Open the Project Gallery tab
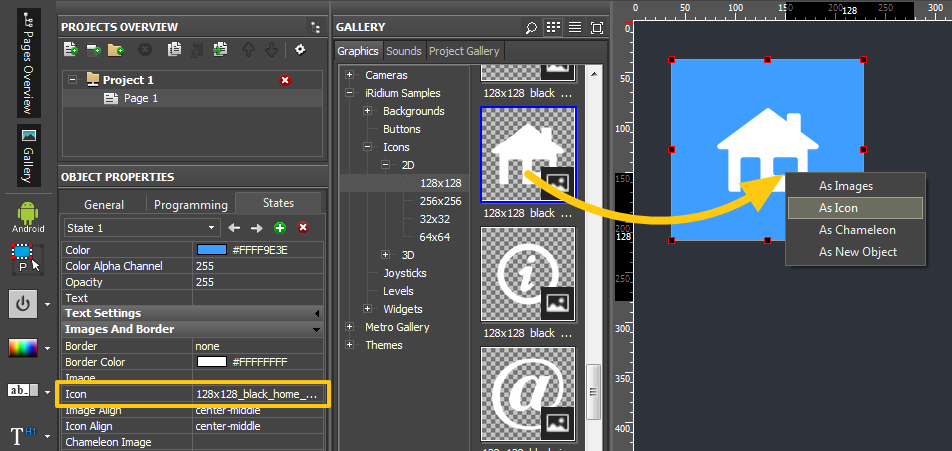The image size is (952, 451). click(464, 51)
